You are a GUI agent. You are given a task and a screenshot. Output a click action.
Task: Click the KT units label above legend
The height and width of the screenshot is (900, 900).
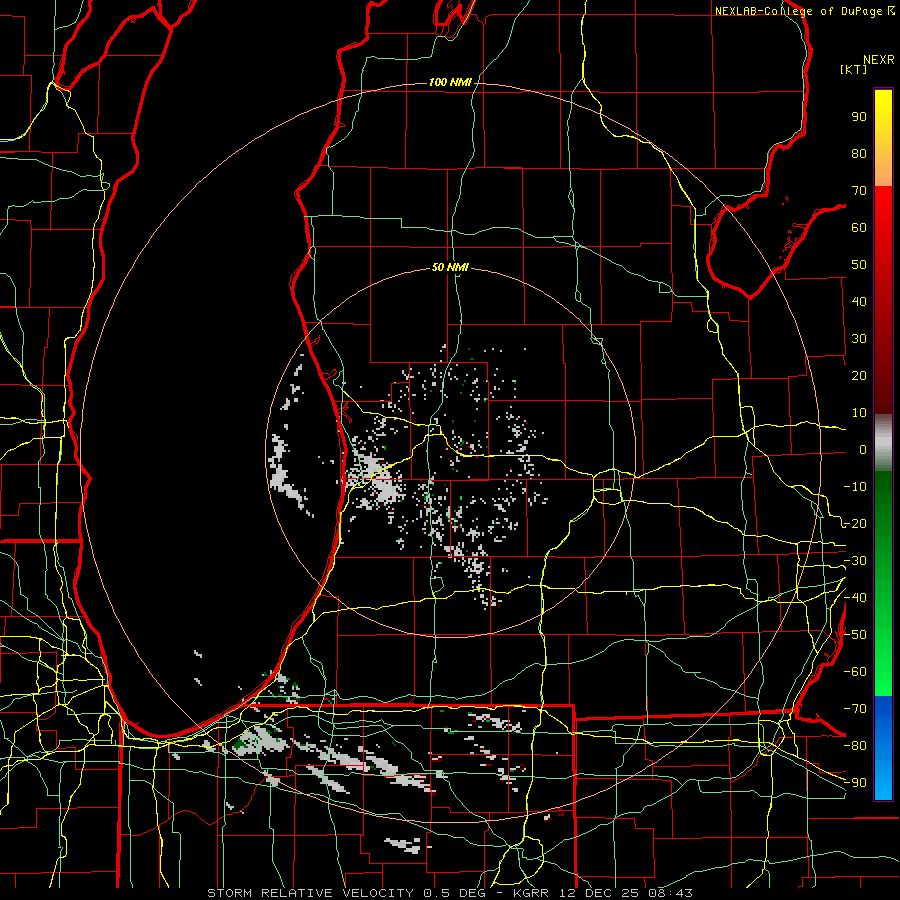pos(854,69)
